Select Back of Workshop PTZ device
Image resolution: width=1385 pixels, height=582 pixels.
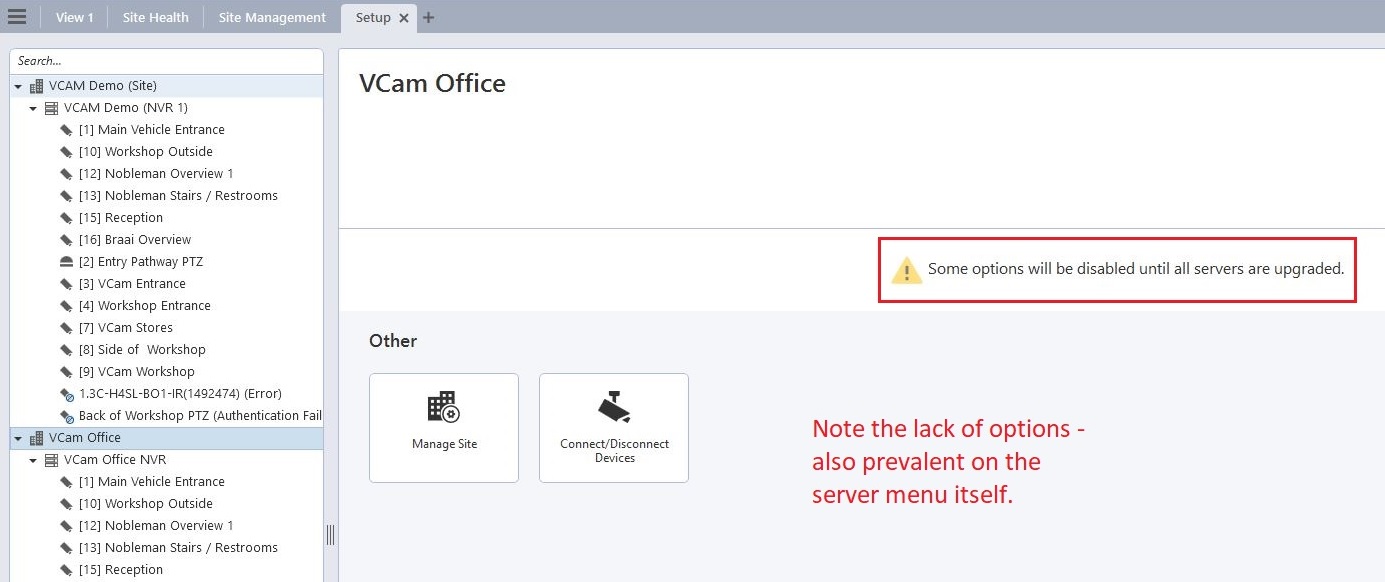(x=200, y=416)
